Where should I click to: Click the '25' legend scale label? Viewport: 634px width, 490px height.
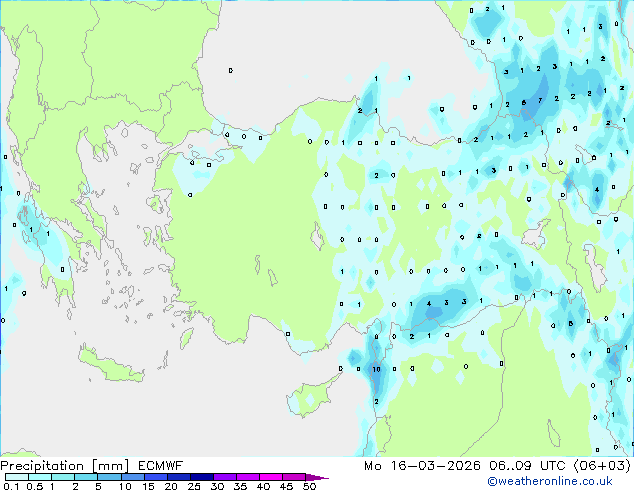(194, 486)
